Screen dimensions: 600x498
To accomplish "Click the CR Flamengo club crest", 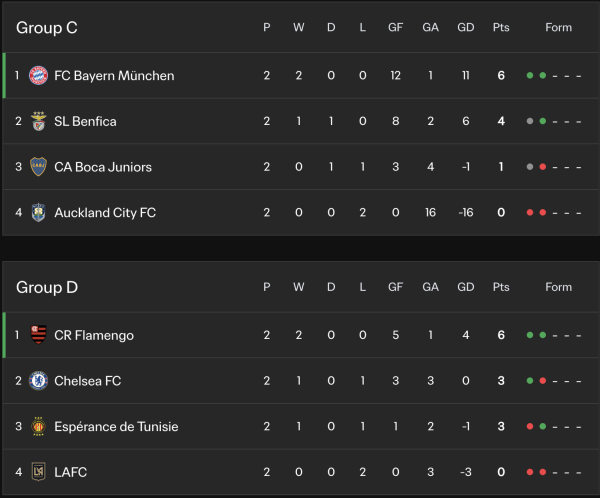I will pyautogui.click(x=39, y=335).
